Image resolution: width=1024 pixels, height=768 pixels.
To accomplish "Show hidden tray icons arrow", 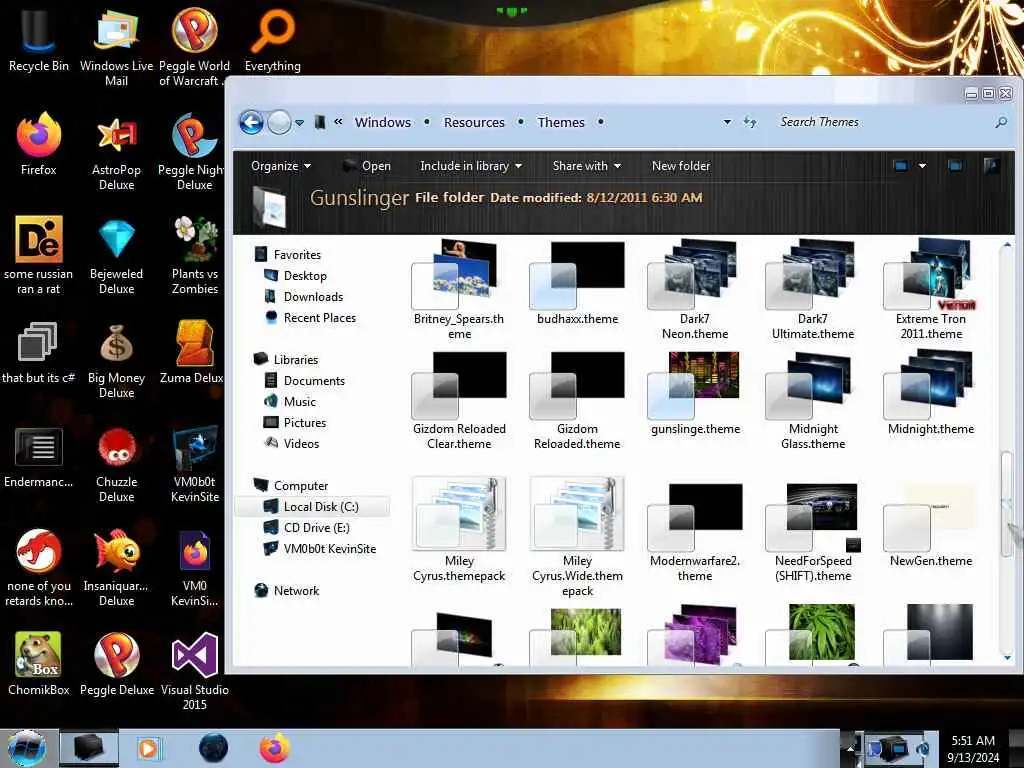I will pyautogui.click(x=850, y=748).
